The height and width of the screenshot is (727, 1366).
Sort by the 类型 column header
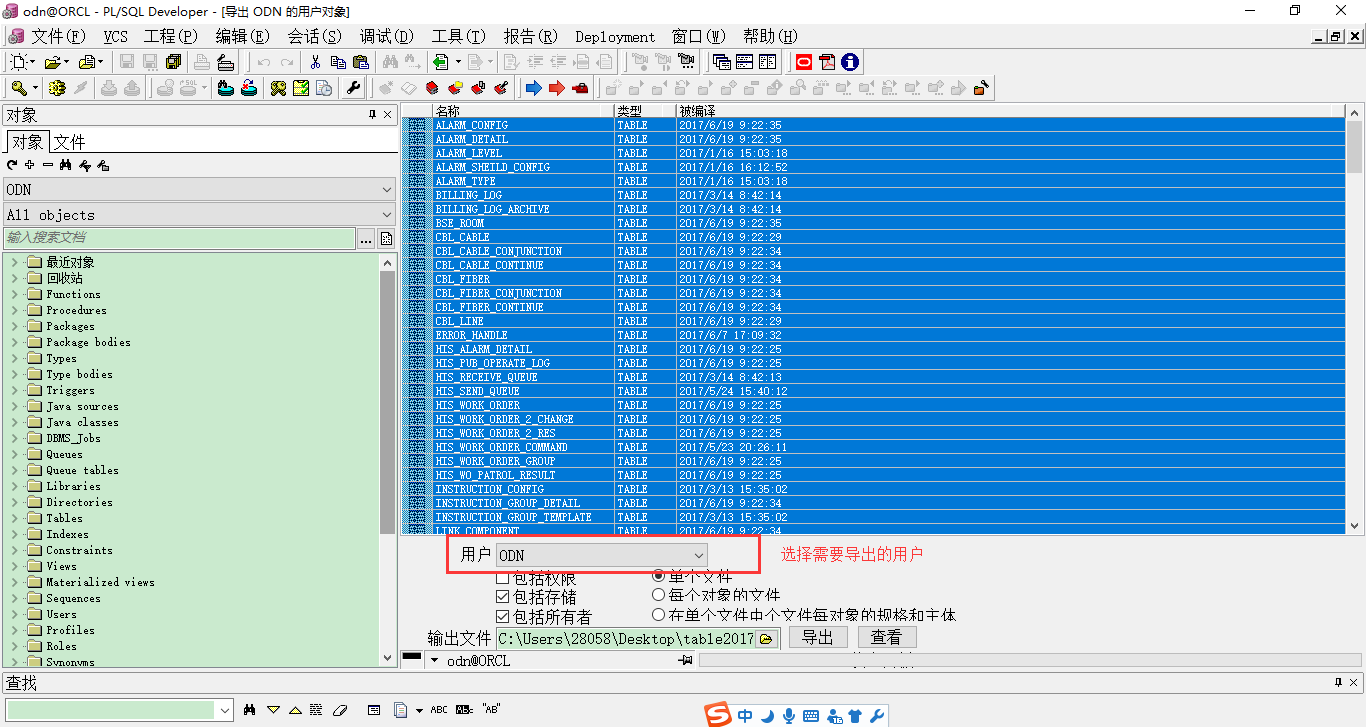pos(645,111)
